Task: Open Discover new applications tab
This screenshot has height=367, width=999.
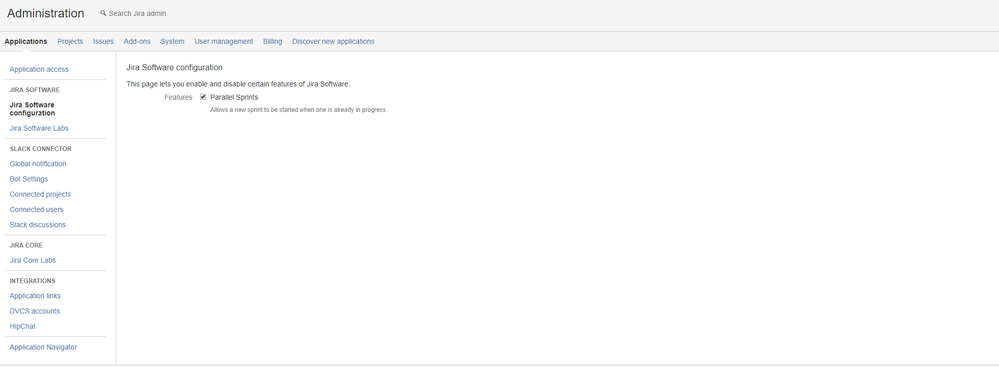Action: click(x=333, y=41)
